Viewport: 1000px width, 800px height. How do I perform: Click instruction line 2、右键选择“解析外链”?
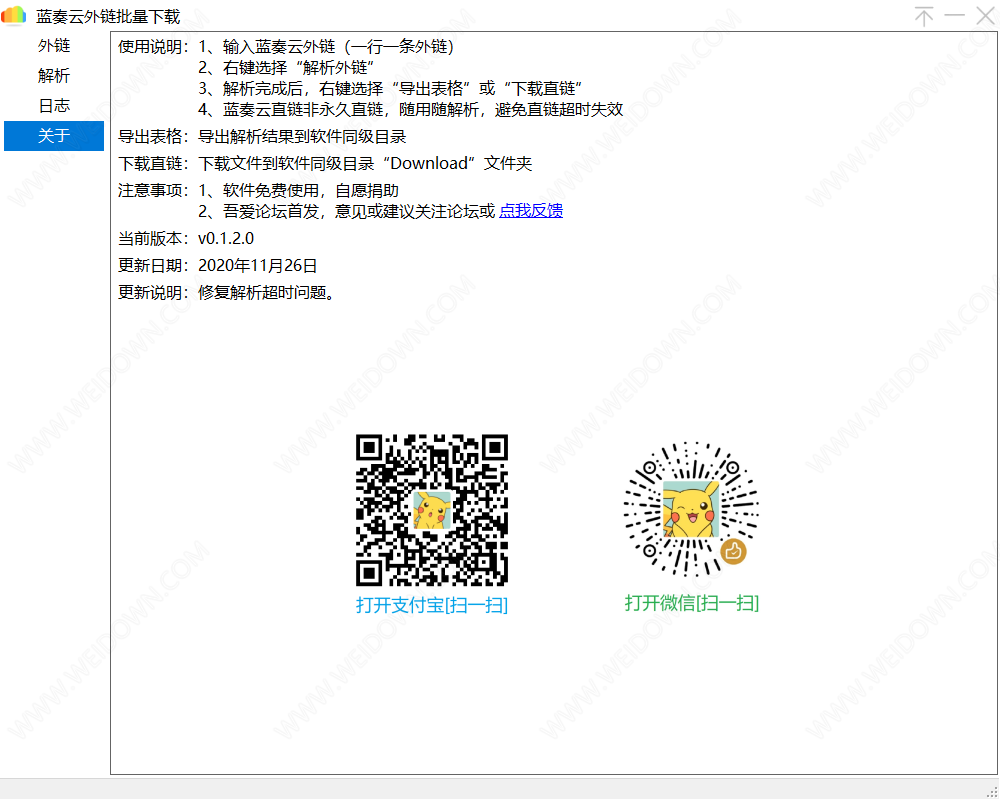(286, 68)
